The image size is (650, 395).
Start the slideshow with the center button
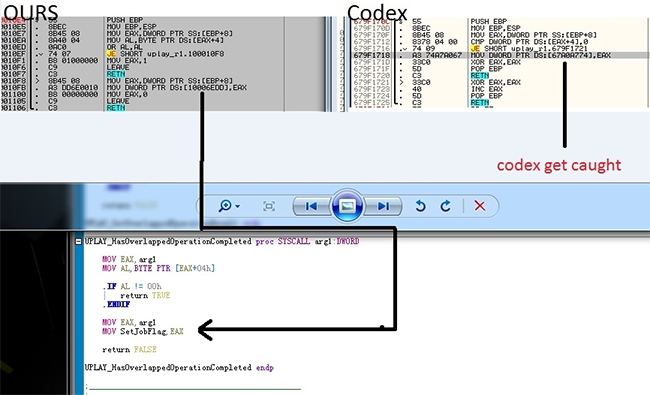pyautogui.click(x=347, y=206)
